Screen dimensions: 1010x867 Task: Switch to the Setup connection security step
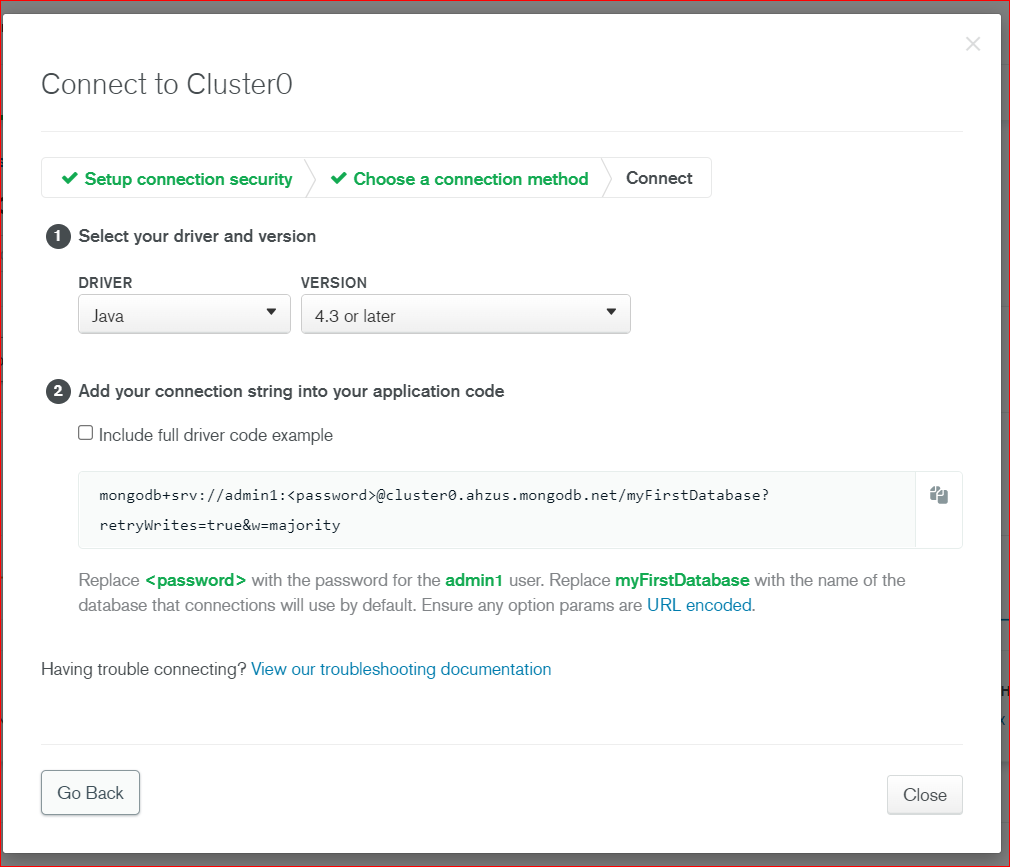(x=188, y=178)
